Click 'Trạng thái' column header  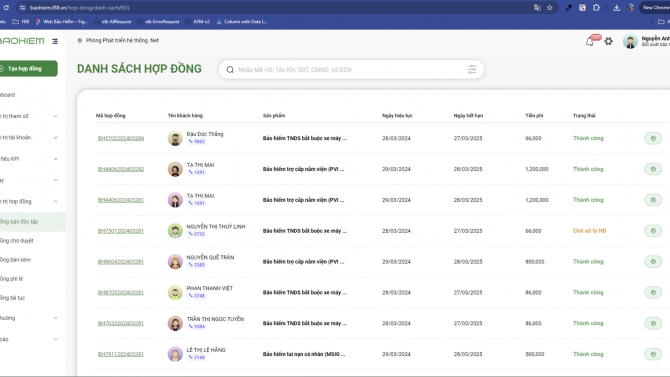584,115
